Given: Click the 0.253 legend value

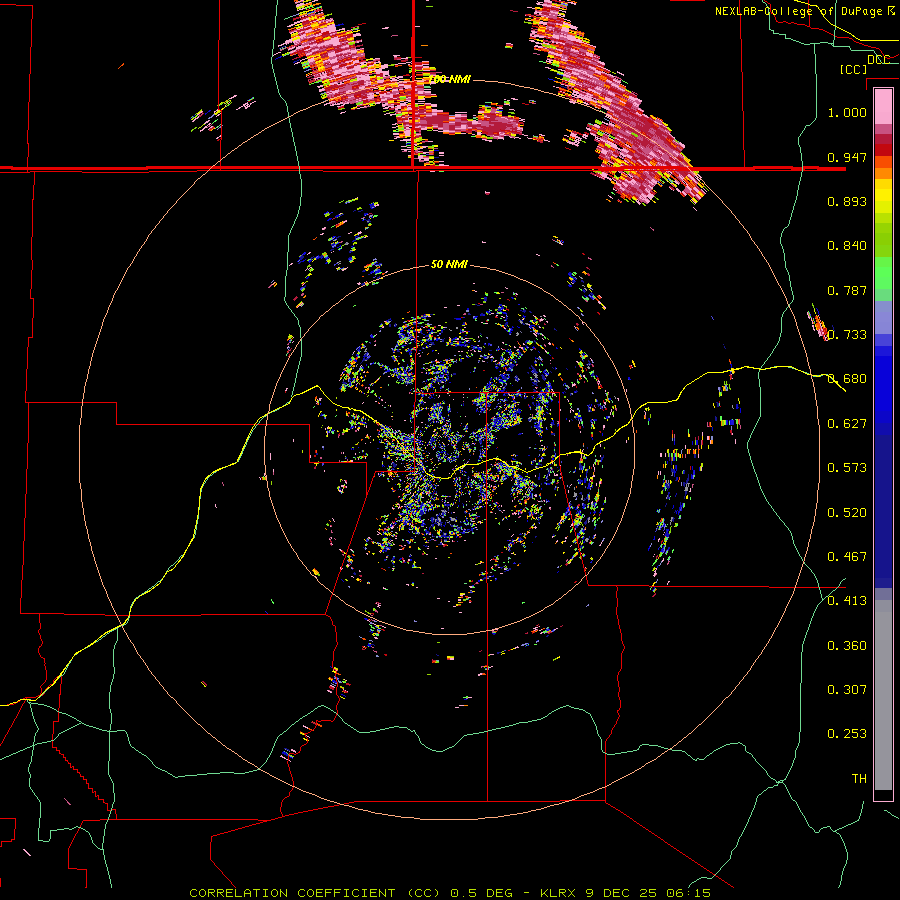Looking at the screenshot, I should [847, 734].
